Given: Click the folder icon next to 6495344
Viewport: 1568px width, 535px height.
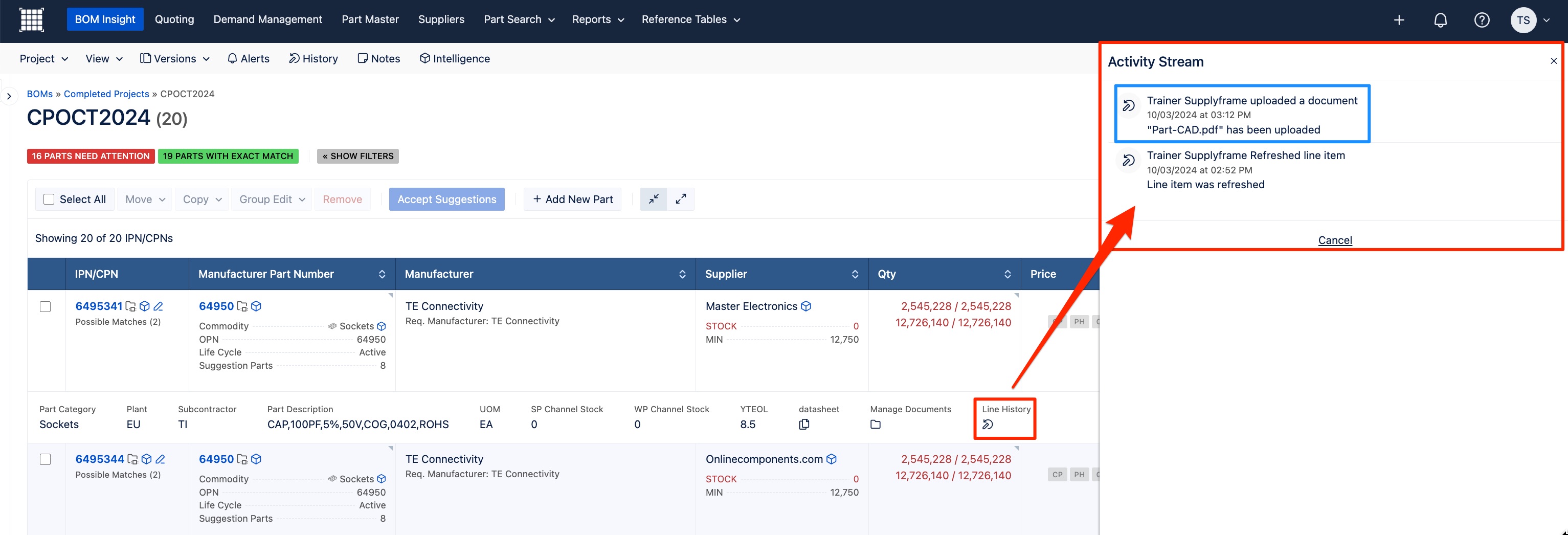Looking at the screenshot, I should [x=132, y=459].
